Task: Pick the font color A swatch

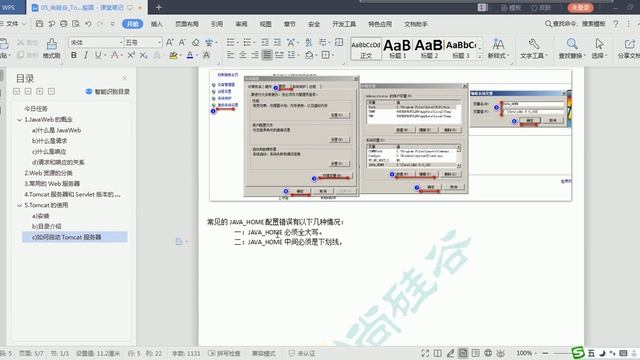Action: tap(190, 55)
